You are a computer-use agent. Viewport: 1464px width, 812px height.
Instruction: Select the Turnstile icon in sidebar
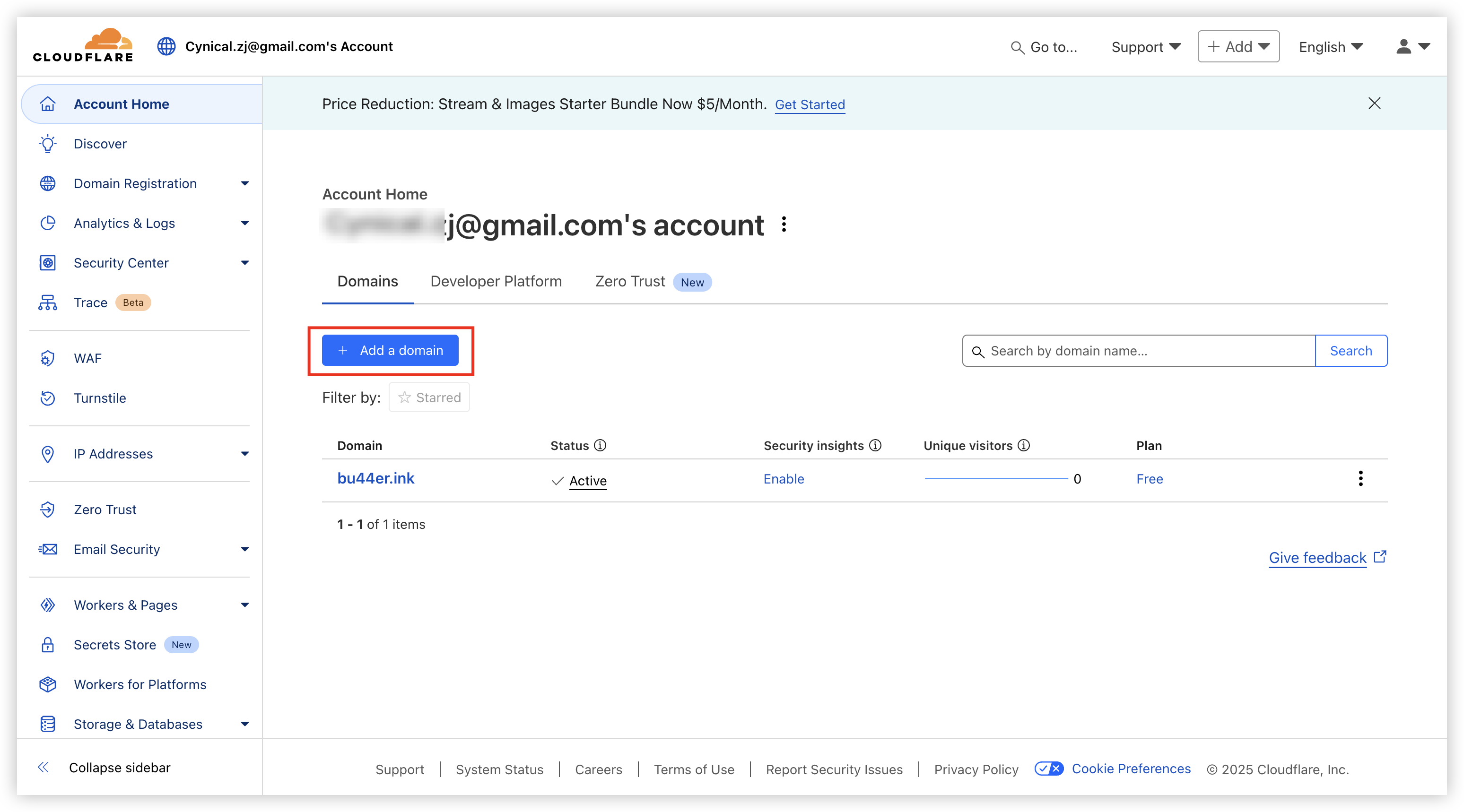[x=48, y=398]
